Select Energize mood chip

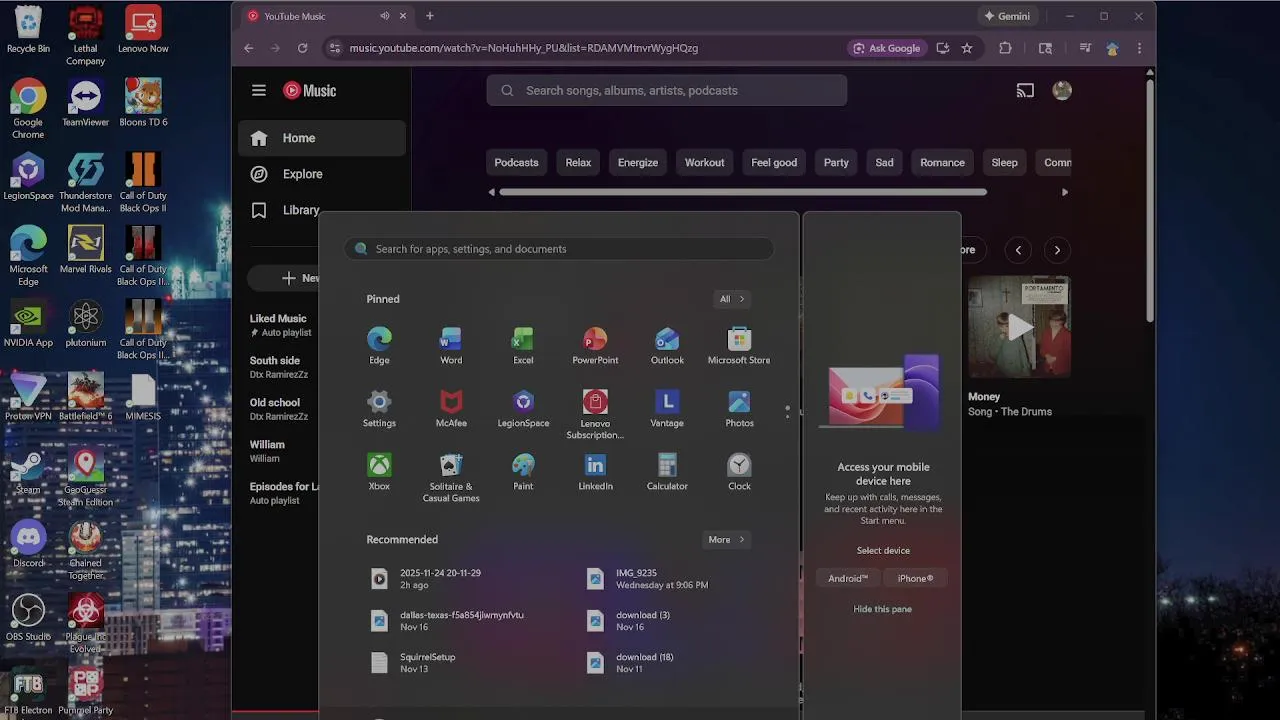coord(638,163)
